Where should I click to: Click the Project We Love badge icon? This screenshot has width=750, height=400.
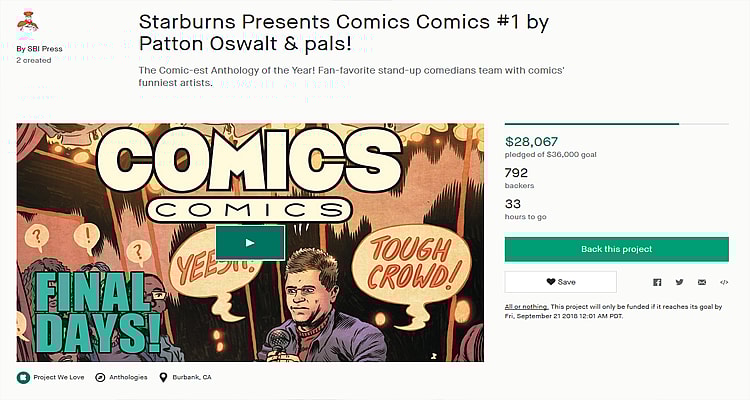[22, 377]
